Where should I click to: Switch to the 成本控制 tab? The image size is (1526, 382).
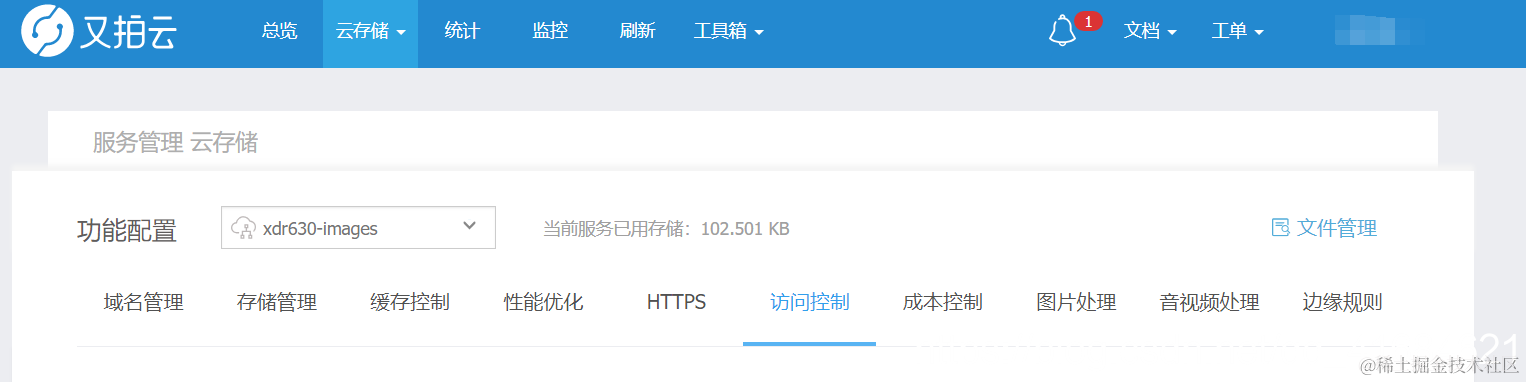(943, 302)
